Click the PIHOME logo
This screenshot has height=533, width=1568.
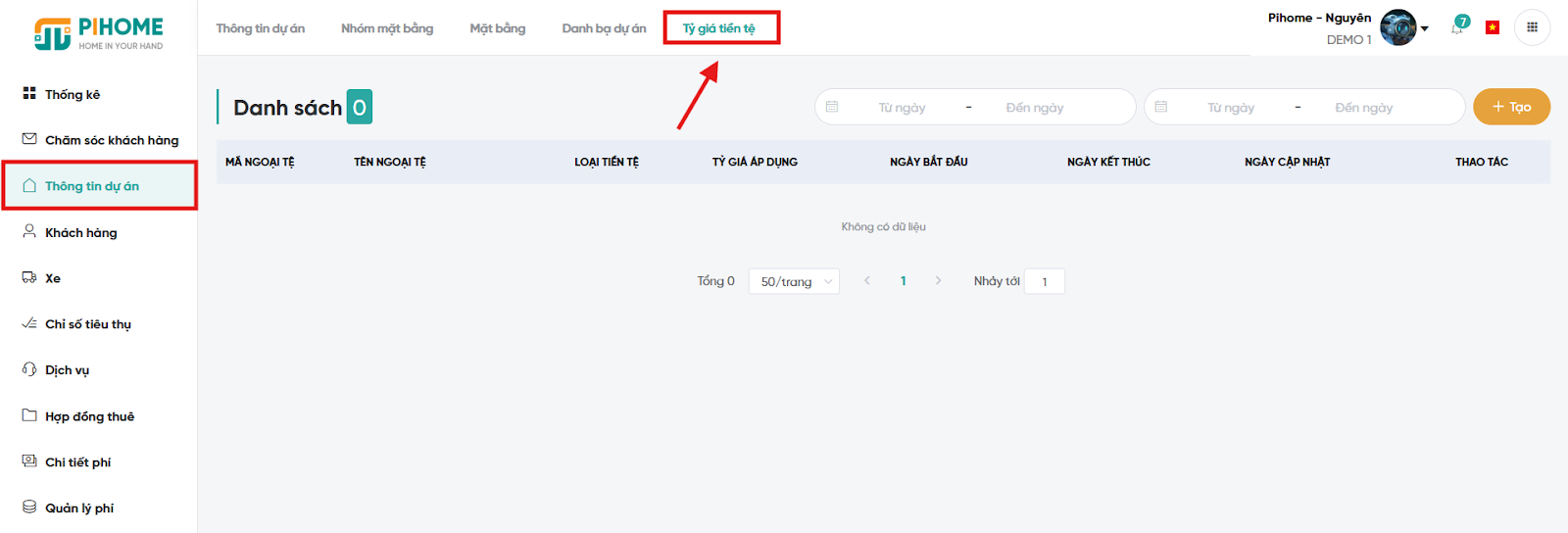(99, 32)
